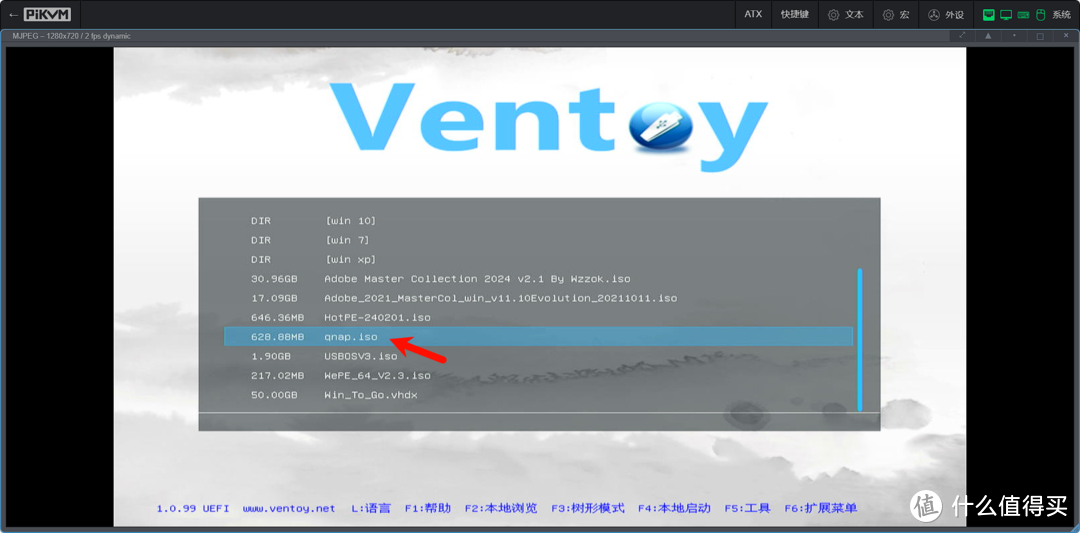Screen dimensions: 1080x533
Task: Click the dot original-size icon in the stream window
Action: 1014,35
